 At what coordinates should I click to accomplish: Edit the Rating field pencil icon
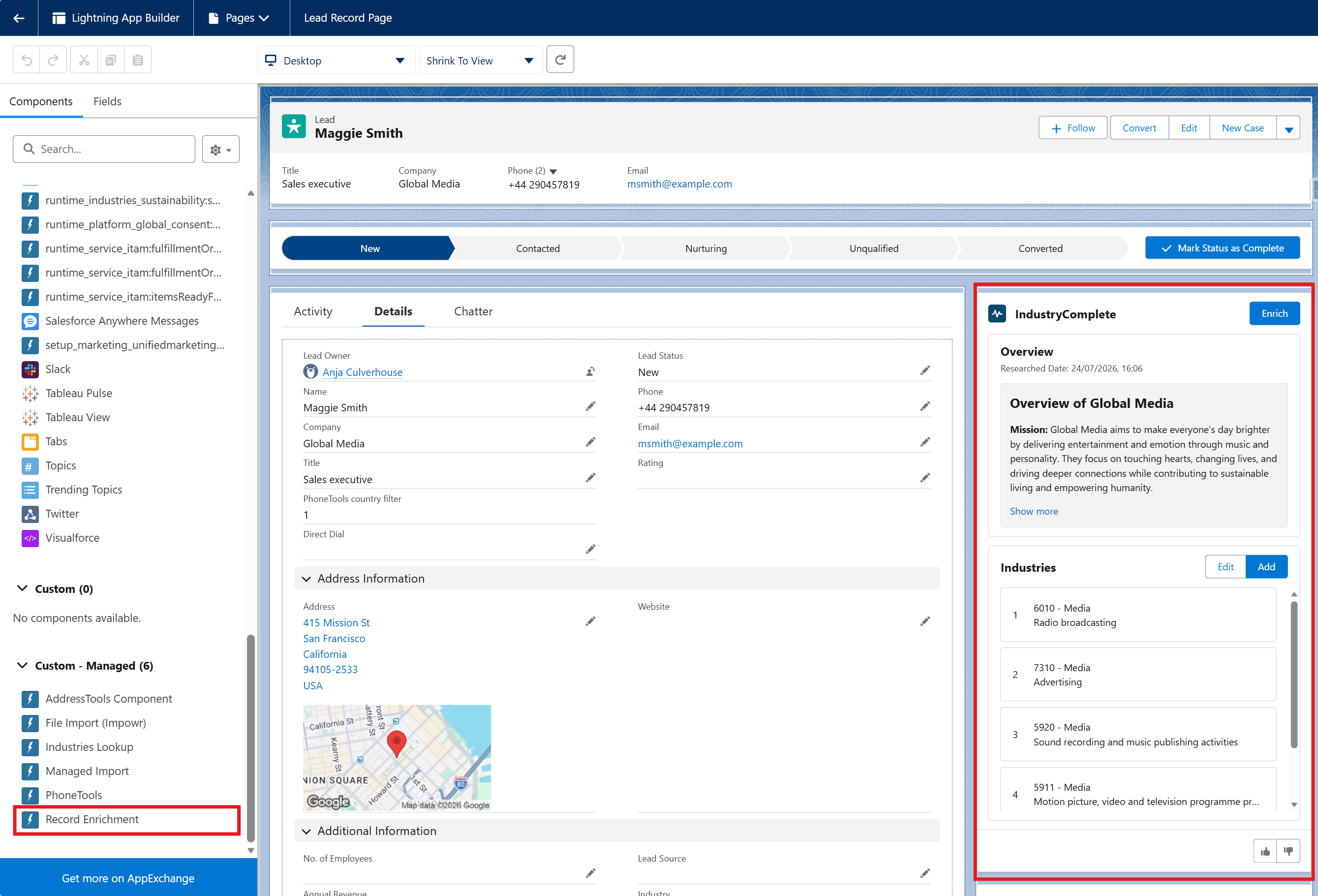(925, 478)
